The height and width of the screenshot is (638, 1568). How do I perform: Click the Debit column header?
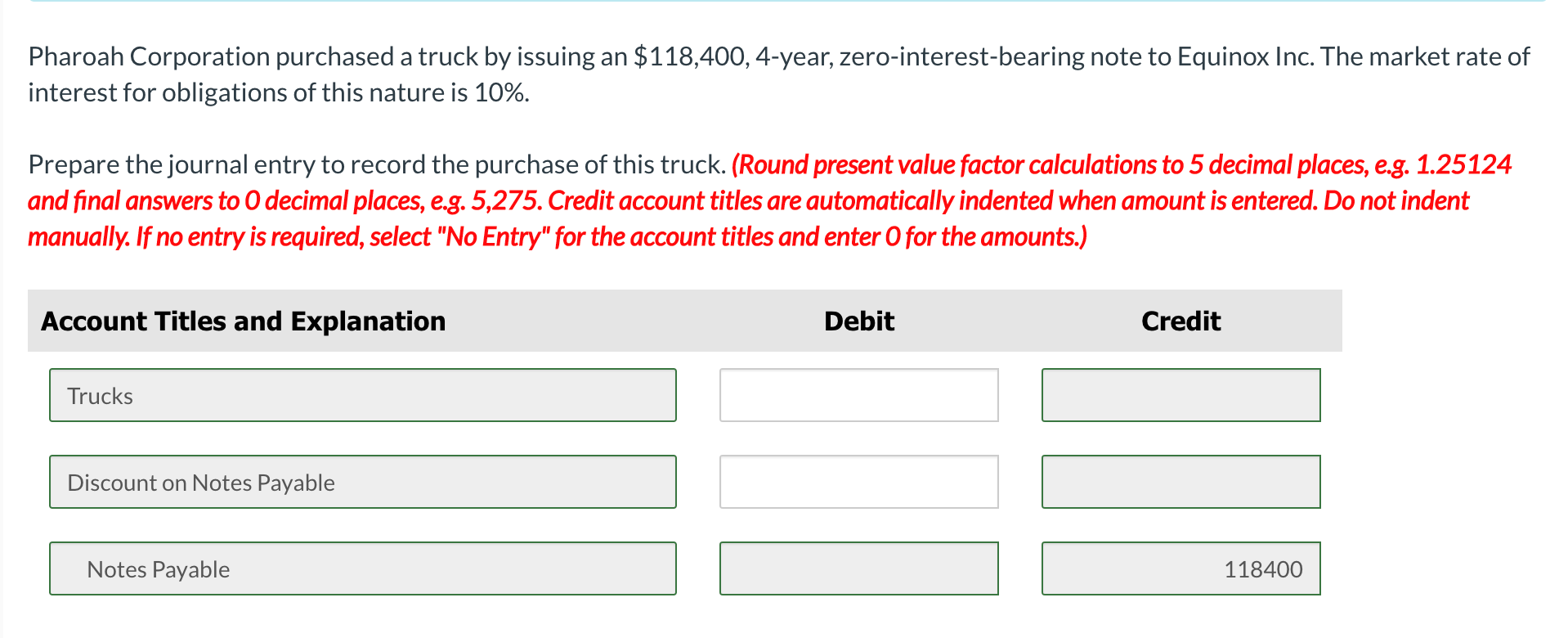click(858, 321)
